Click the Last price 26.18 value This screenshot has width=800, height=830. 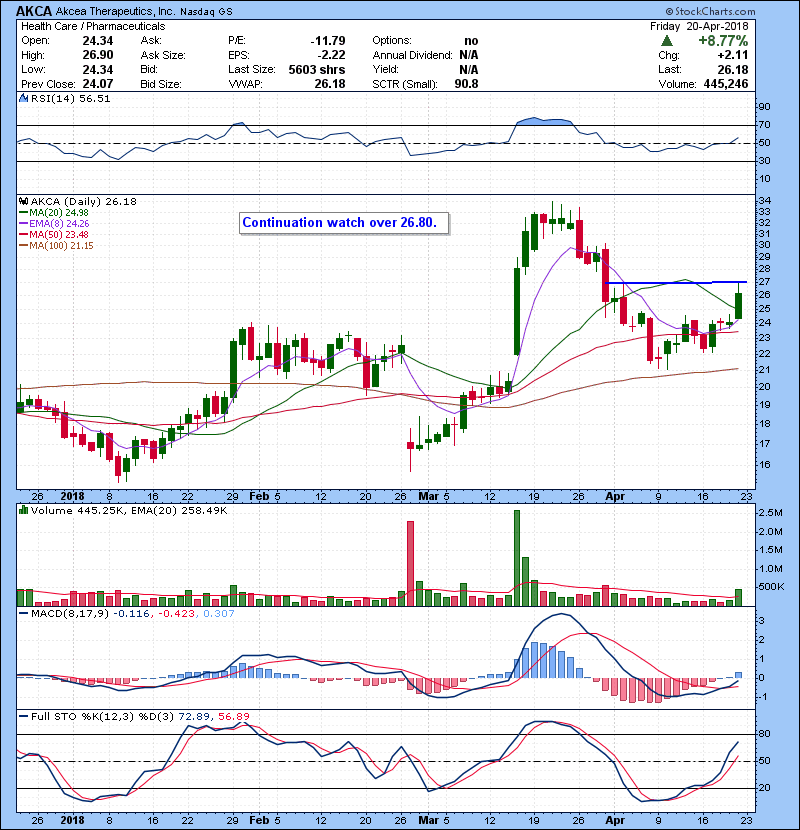coord(733,69)
